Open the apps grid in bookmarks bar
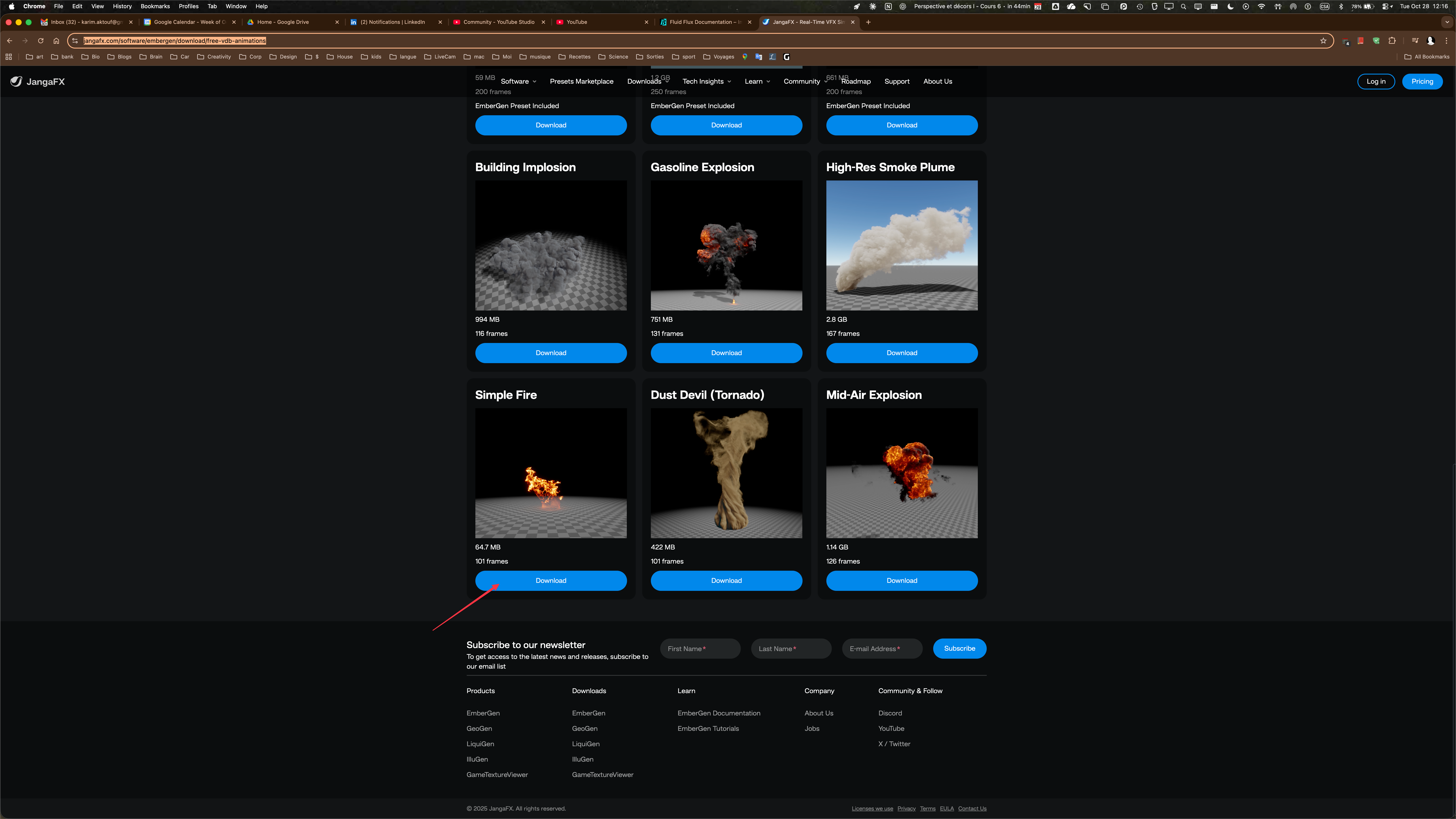The height and width of the screenshot is (819, 1456). coord(8,57)
